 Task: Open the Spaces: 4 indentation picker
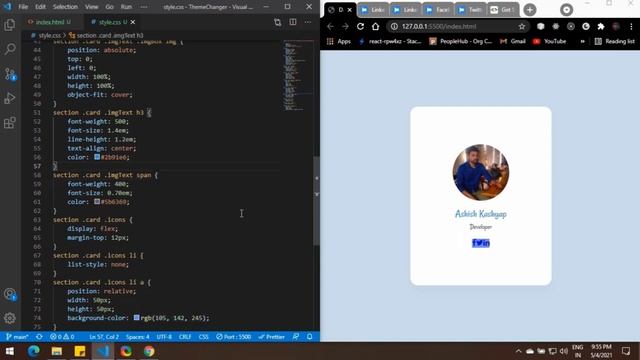(138, 337)
